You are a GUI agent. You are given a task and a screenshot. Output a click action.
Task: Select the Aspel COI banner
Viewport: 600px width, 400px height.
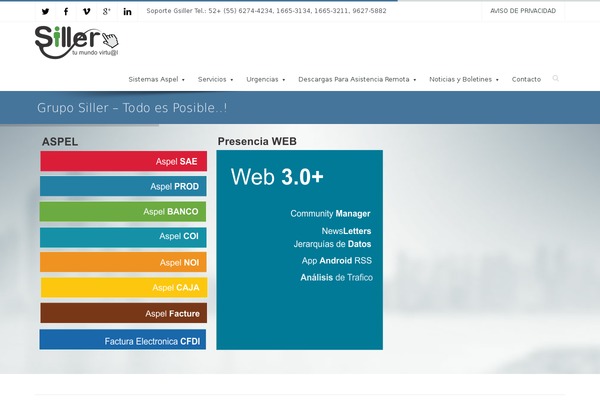coord(123,237)
